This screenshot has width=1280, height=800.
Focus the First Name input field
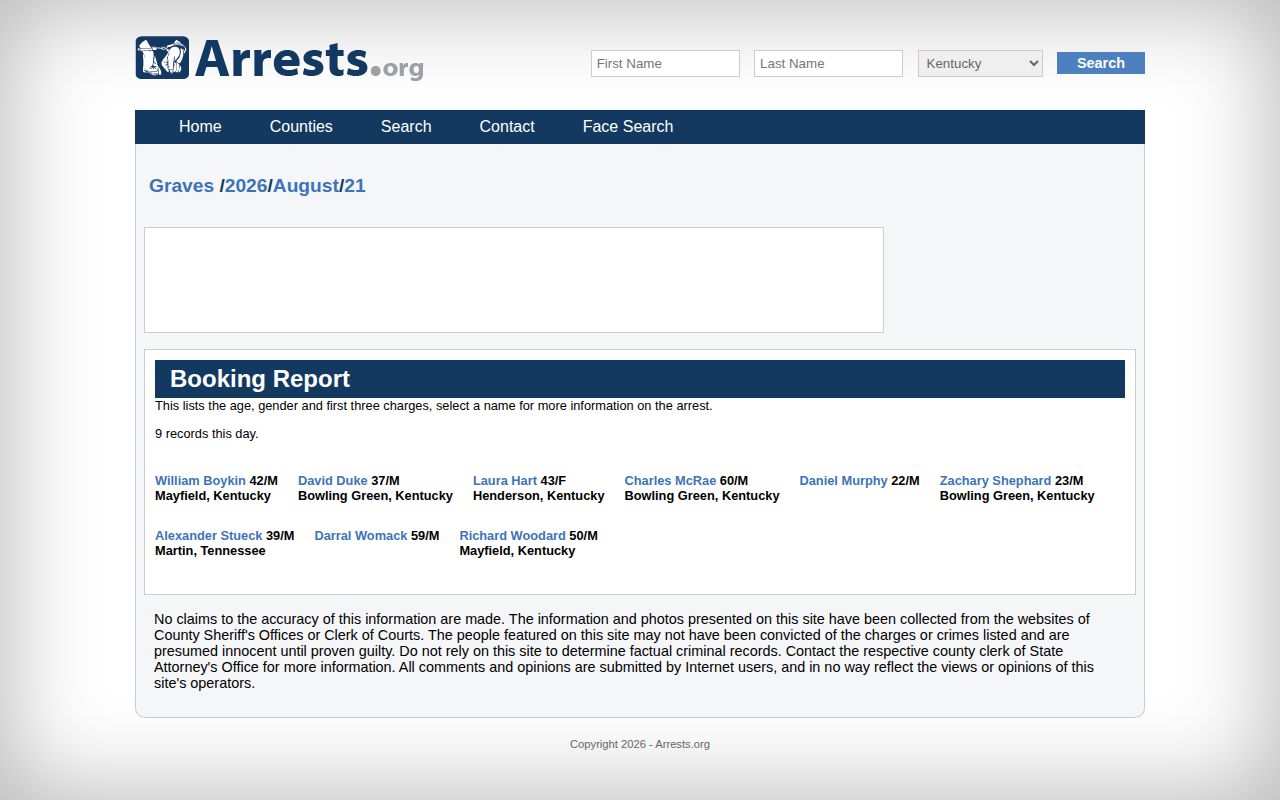(665, 63)
